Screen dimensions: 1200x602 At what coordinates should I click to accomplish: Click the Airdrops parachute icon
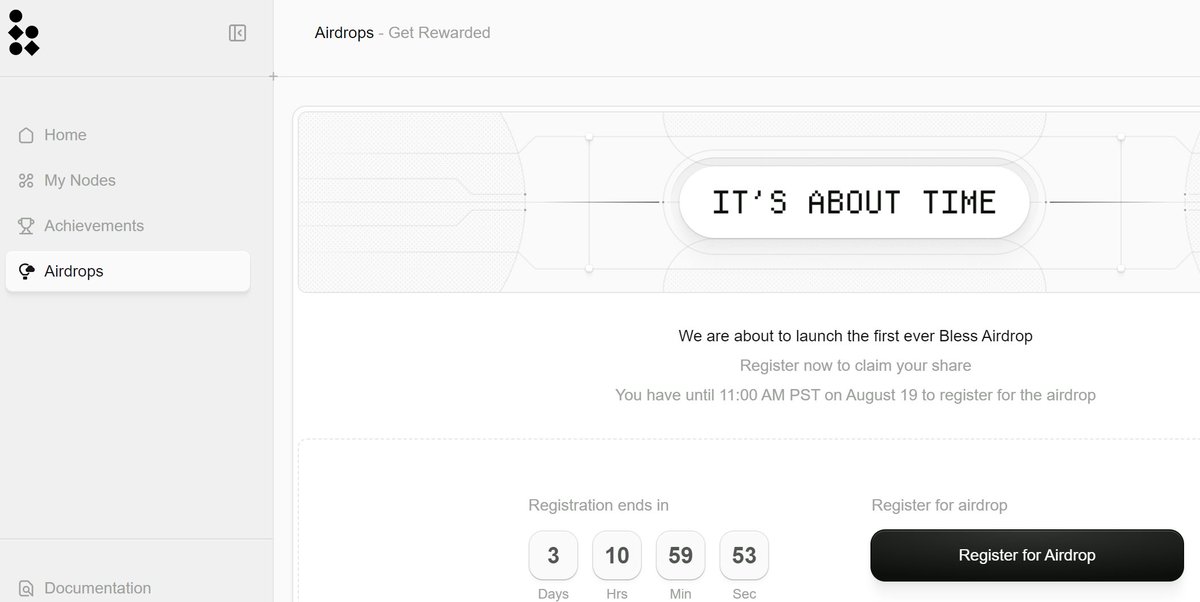[26, 271]
